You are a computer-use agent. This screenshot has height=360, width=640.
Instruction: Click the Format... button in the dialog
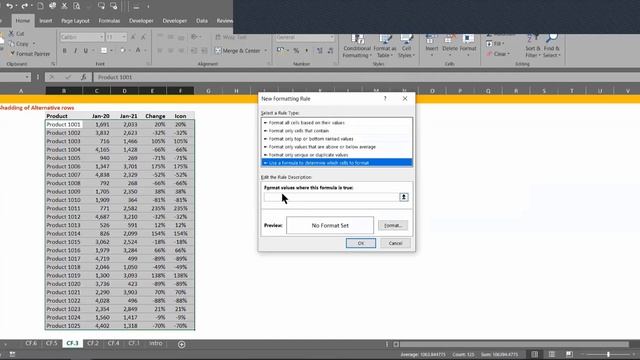[x=393, y=225]
